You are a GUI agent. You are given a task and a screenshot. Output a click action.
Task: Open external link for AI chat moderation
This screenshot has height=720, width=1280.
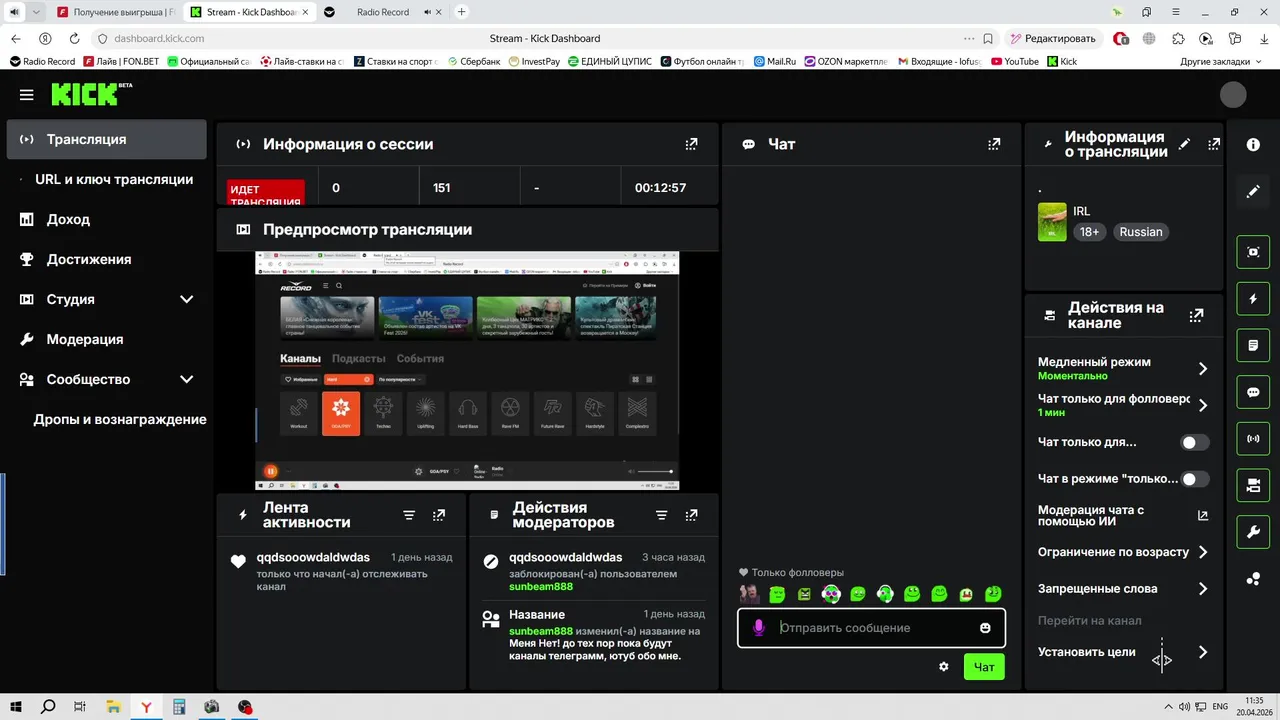point(1203,516)
